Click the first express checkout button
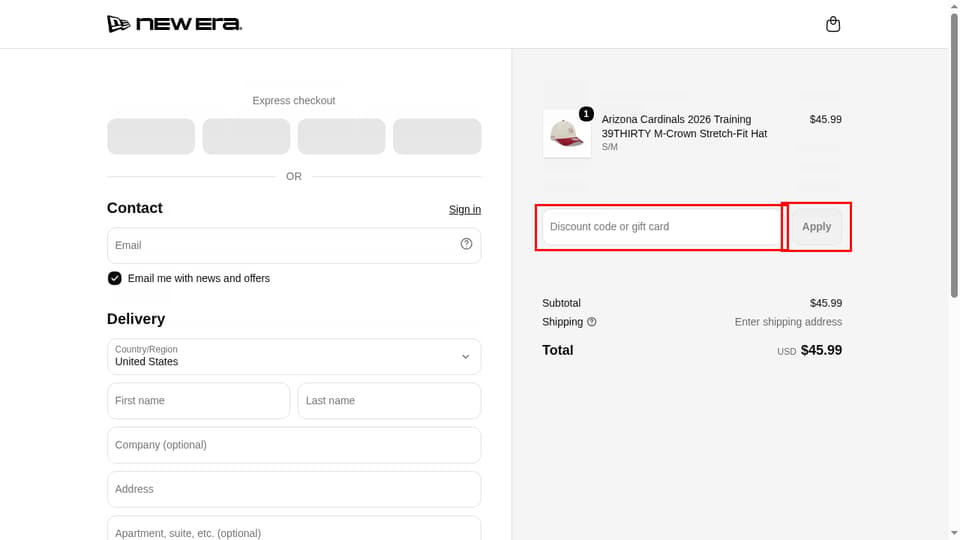Image resolution: width=960 pixels, height=540 pixels. (151, 136)
